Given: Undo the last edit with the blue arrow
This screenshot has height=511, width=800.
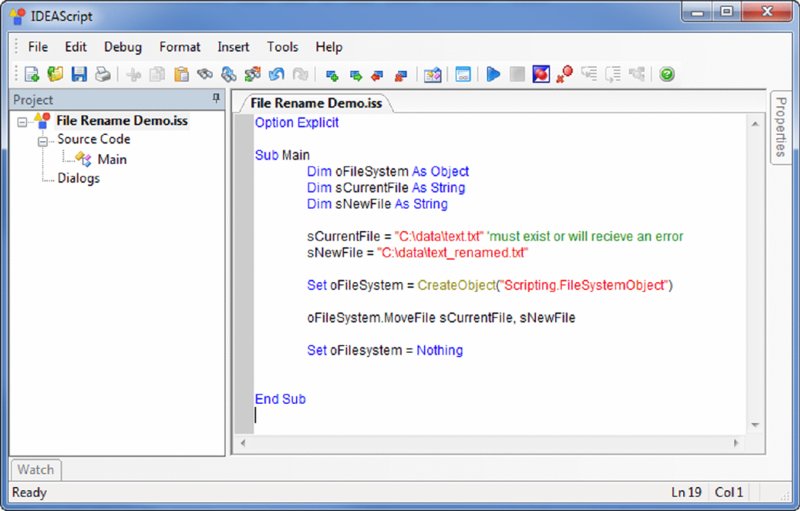Looking at the screenshot, I should [276, 74].
